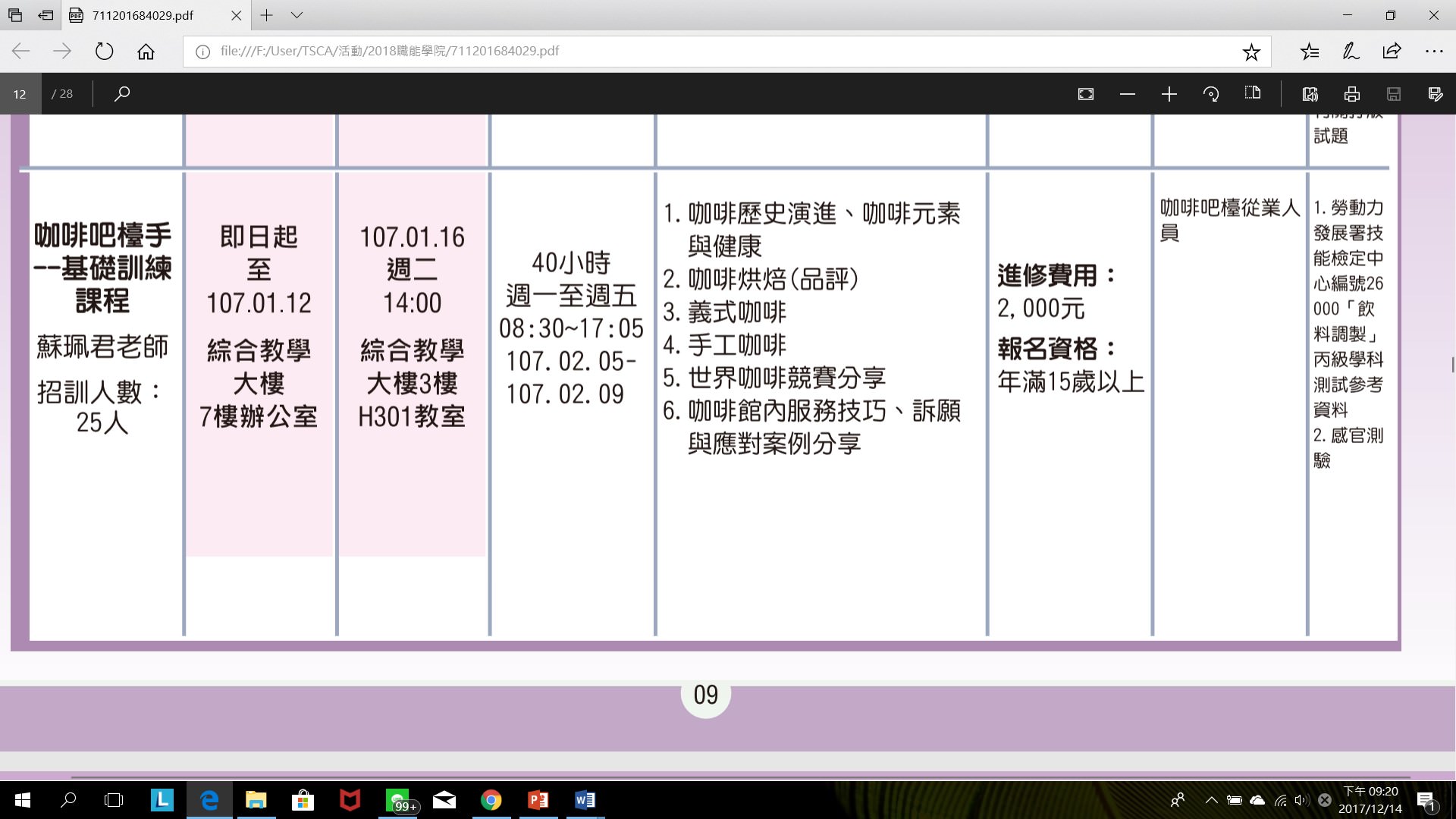Open the Share page icon
The image size is (1456, 819).
(x=1392, y=52)
